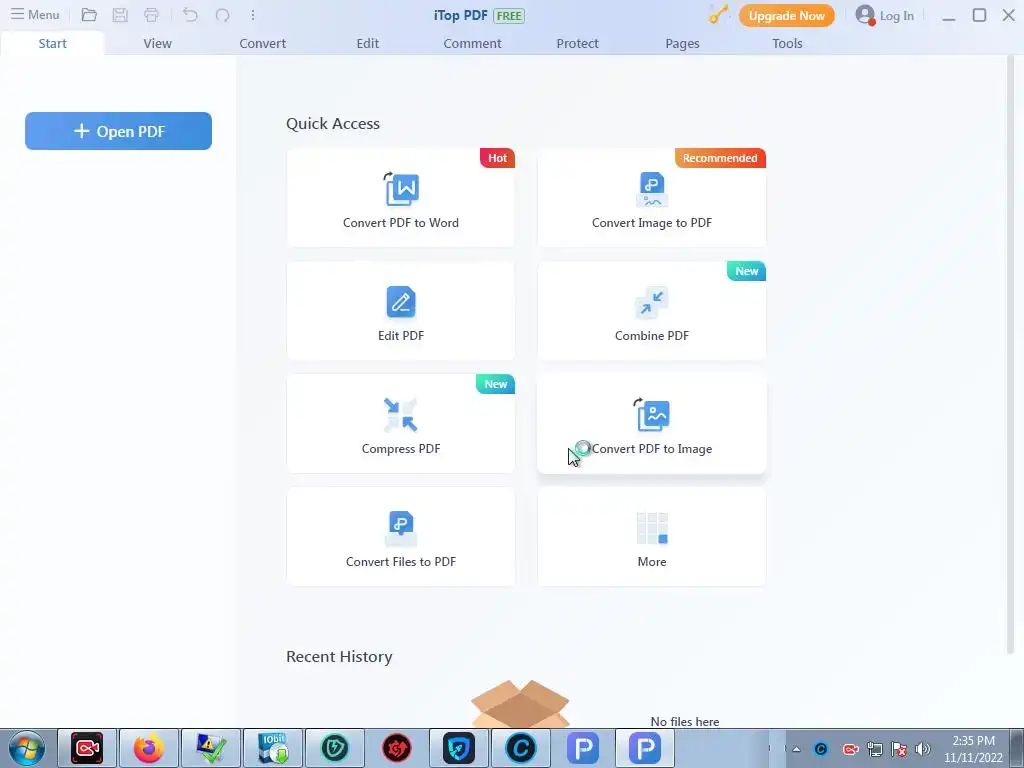Switch to the Comment tab
1024x768 pixels.
coord(472,43)
